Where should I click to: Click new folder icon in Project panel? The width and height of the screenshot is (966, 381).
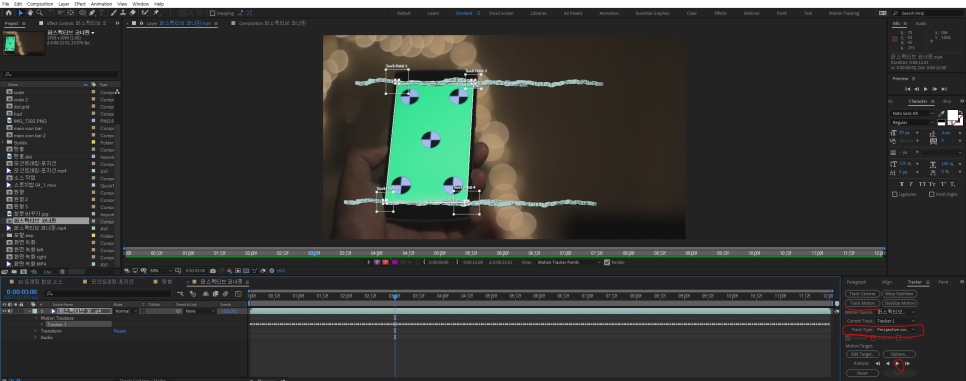pos(14,271)
